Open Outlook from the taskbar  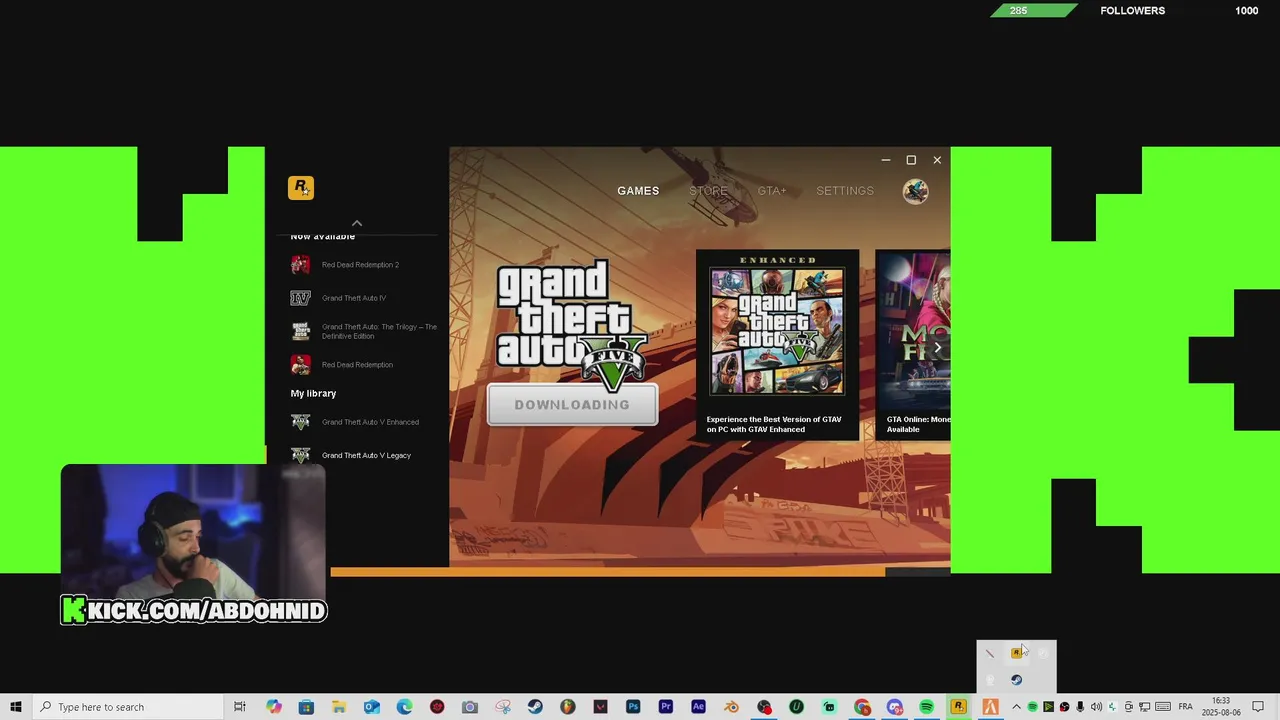coord(372,707)
